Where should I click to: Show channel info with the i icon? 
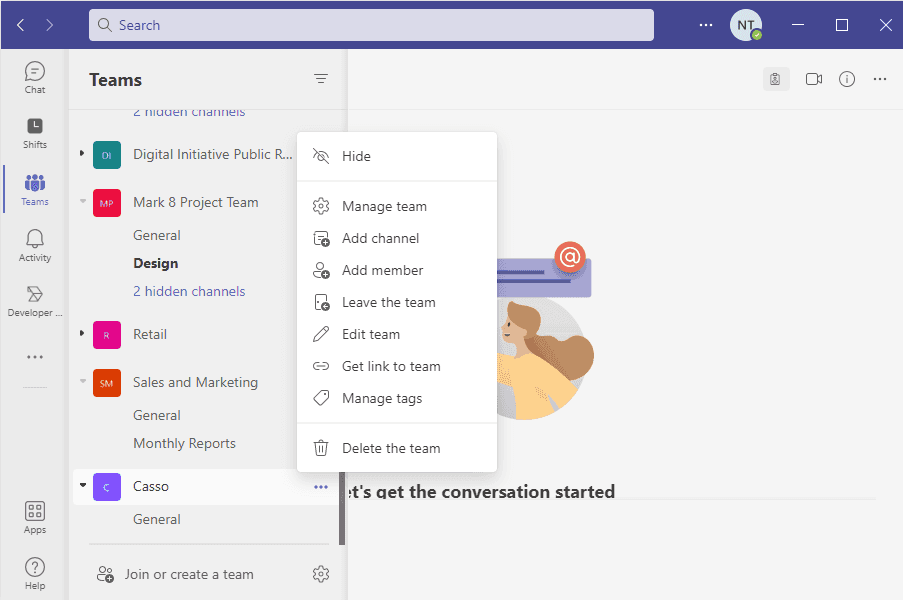[847, 79]
